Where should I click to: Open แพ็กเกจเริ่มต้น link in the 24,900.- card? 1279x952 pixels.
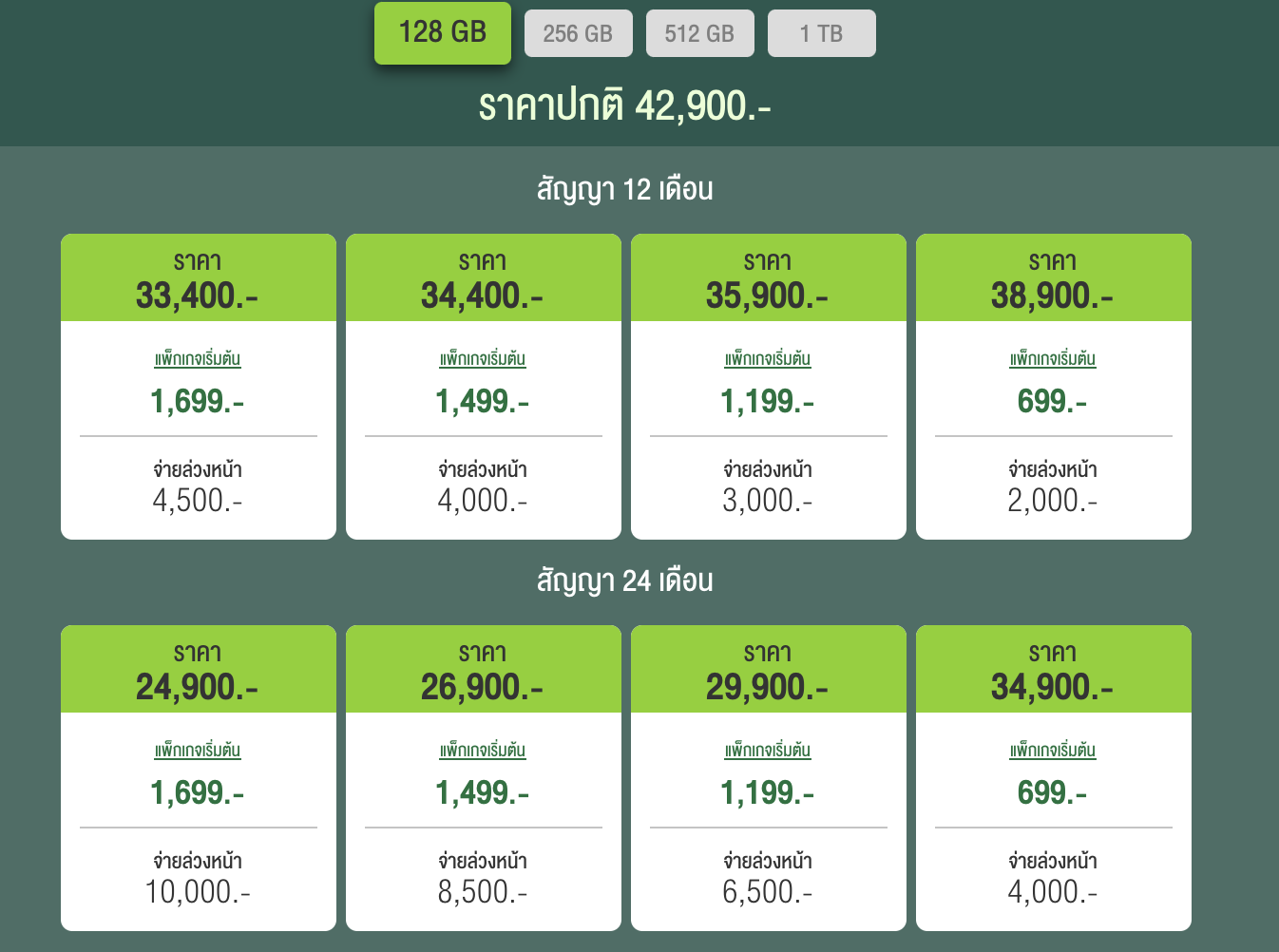198,751
